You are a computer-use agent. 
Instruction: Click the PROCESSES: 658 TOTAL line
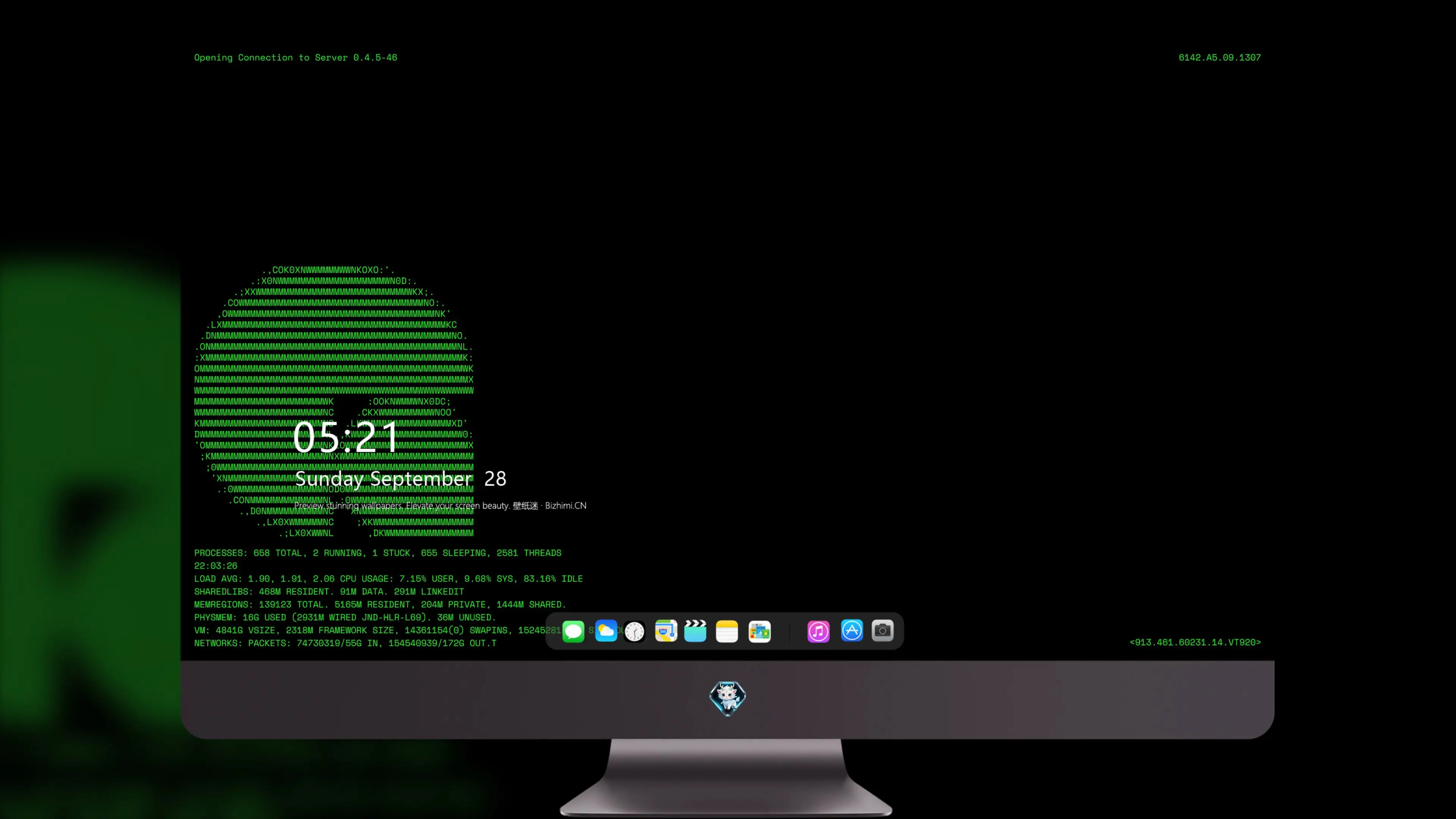(378, 553)
